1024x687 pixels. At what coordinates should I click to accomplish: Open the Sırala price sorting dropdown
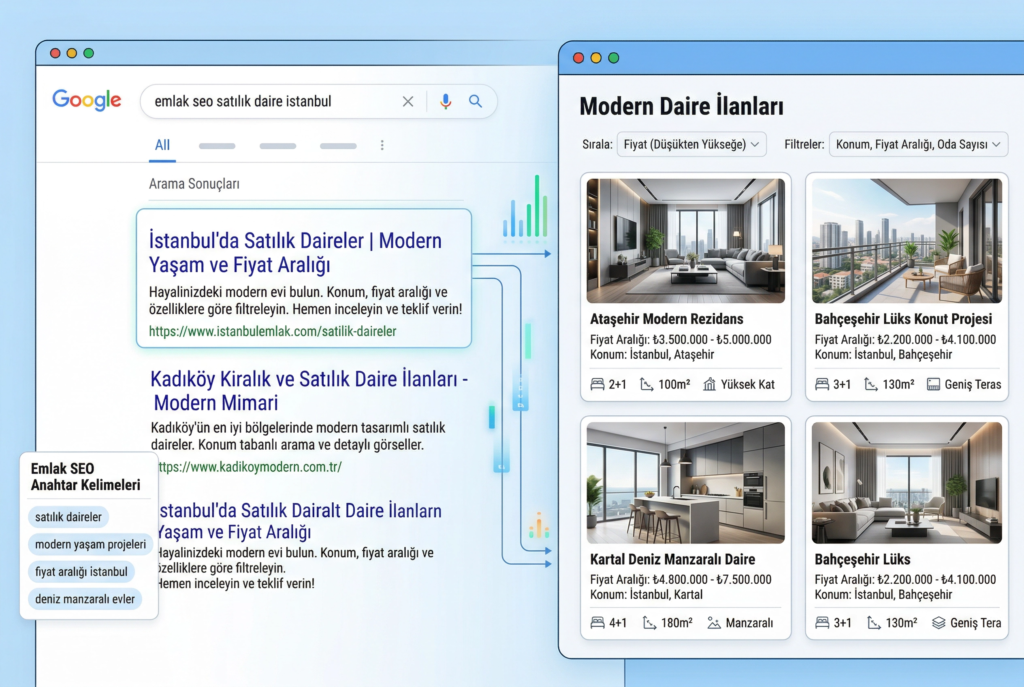[691, 144]
